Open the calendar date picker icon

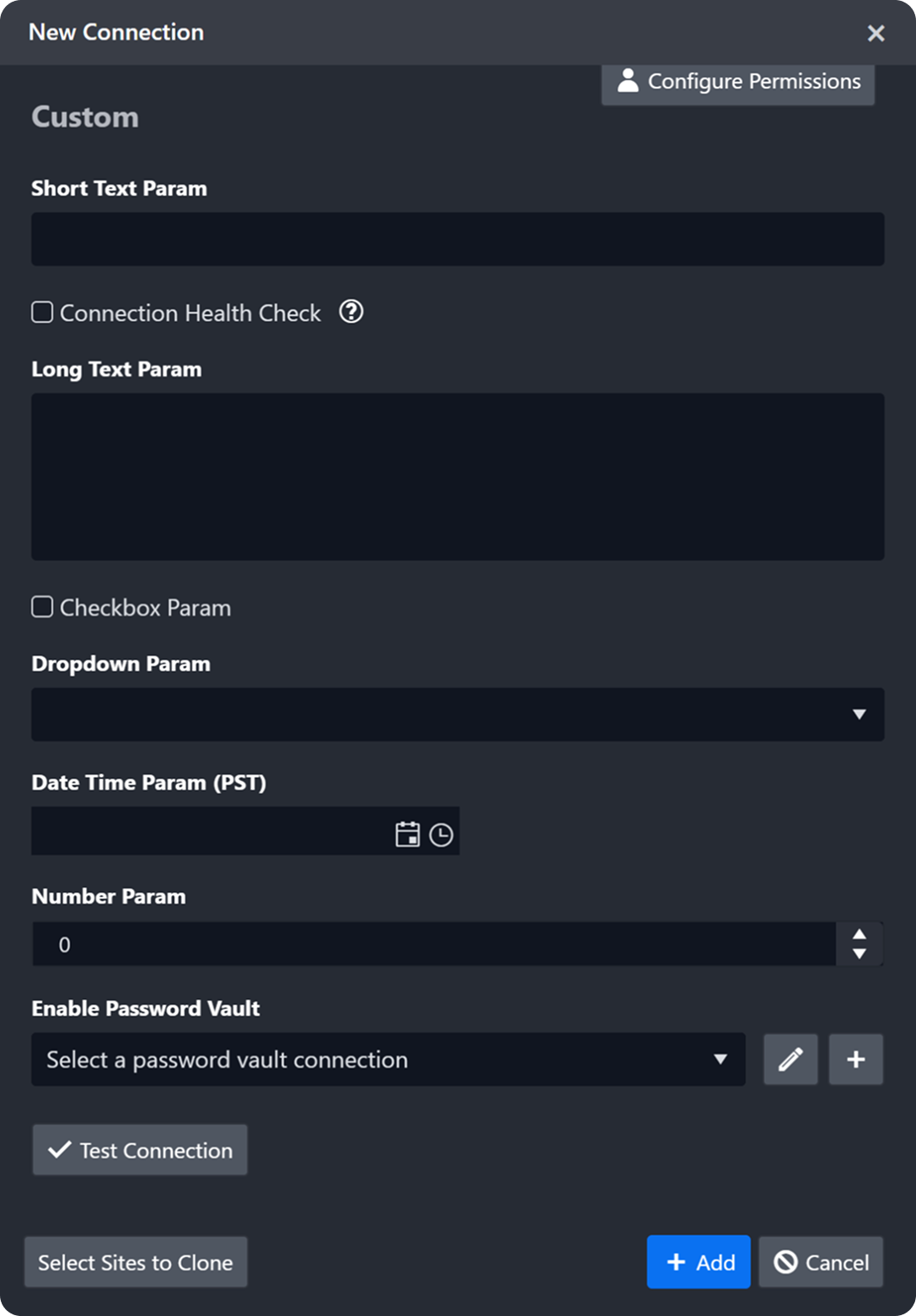click(x=407, y=835)
